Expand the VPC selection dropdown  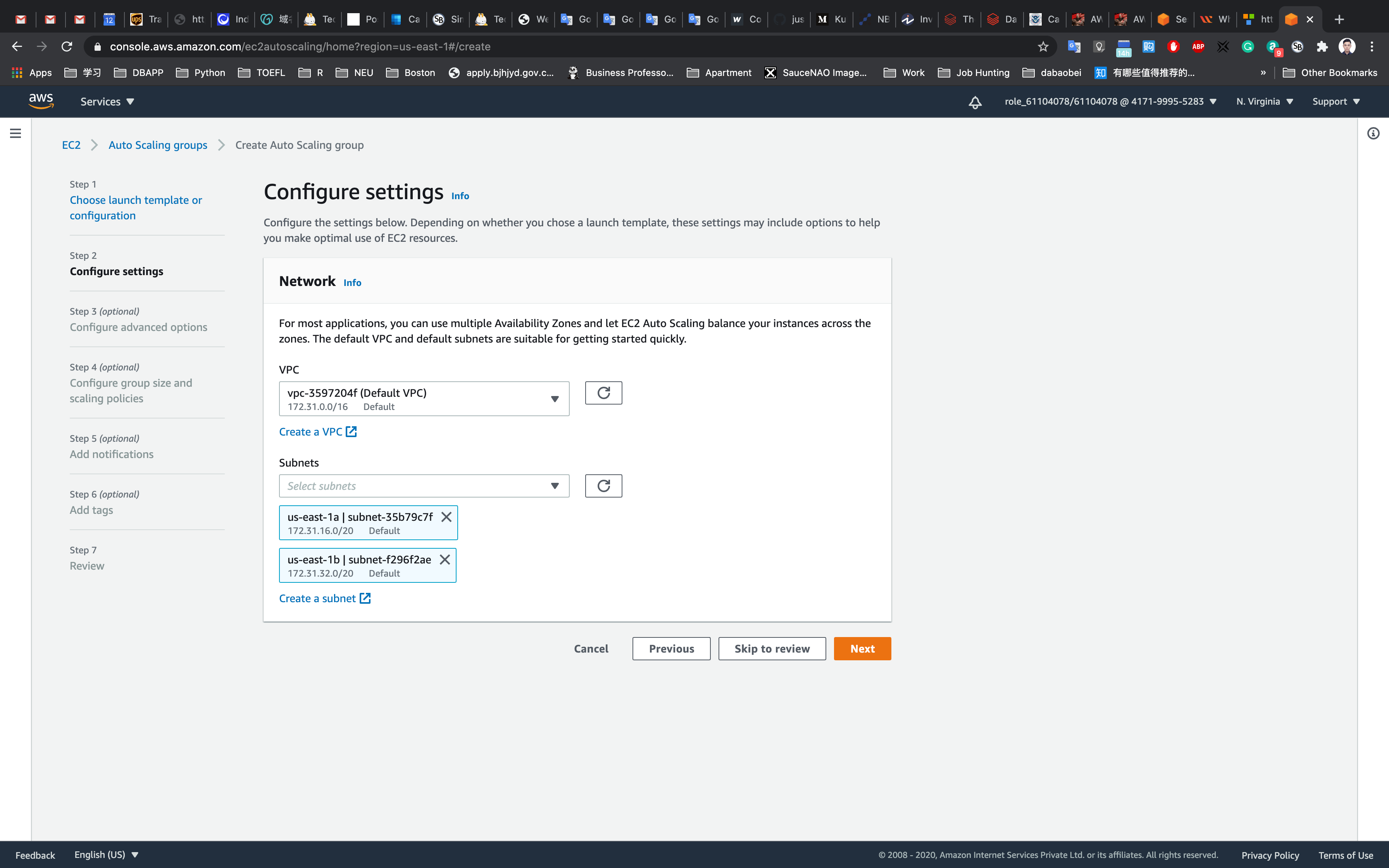424,399
